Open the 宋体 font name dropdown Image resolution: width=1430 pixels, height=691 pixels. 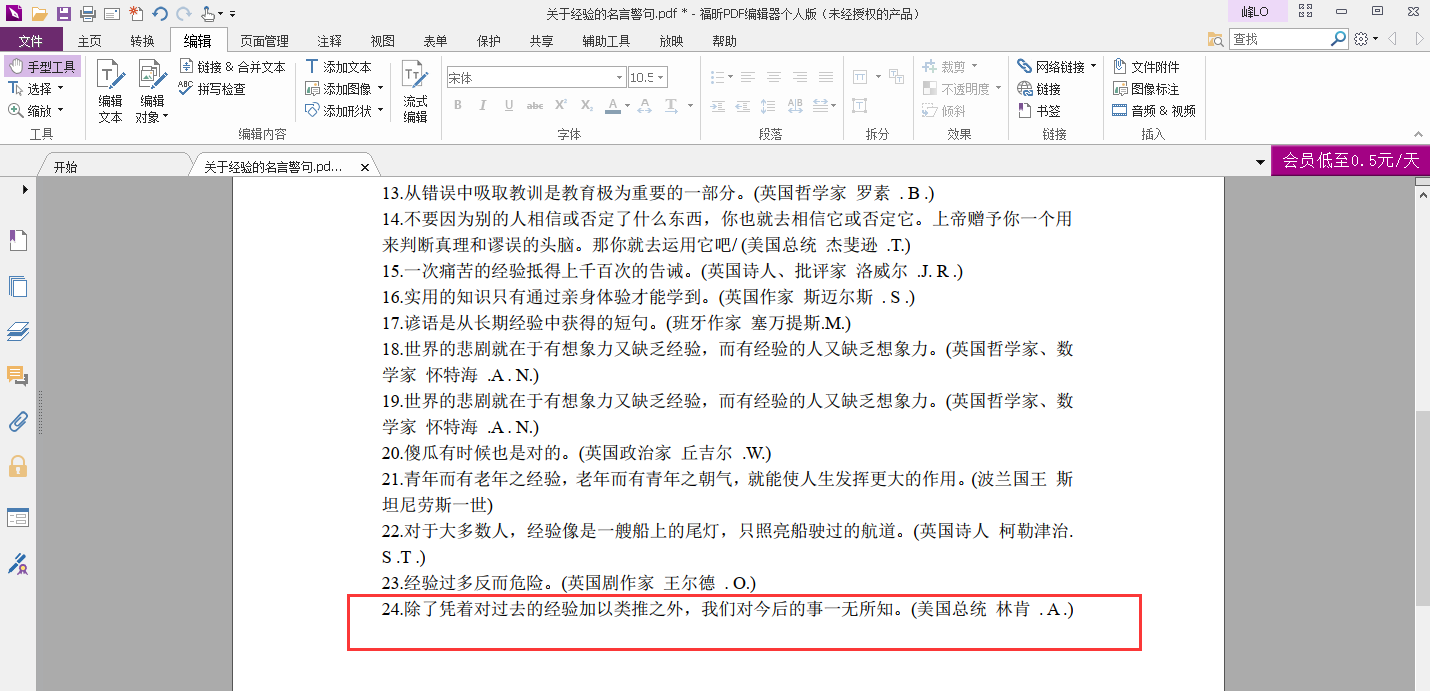pos(619,78)
